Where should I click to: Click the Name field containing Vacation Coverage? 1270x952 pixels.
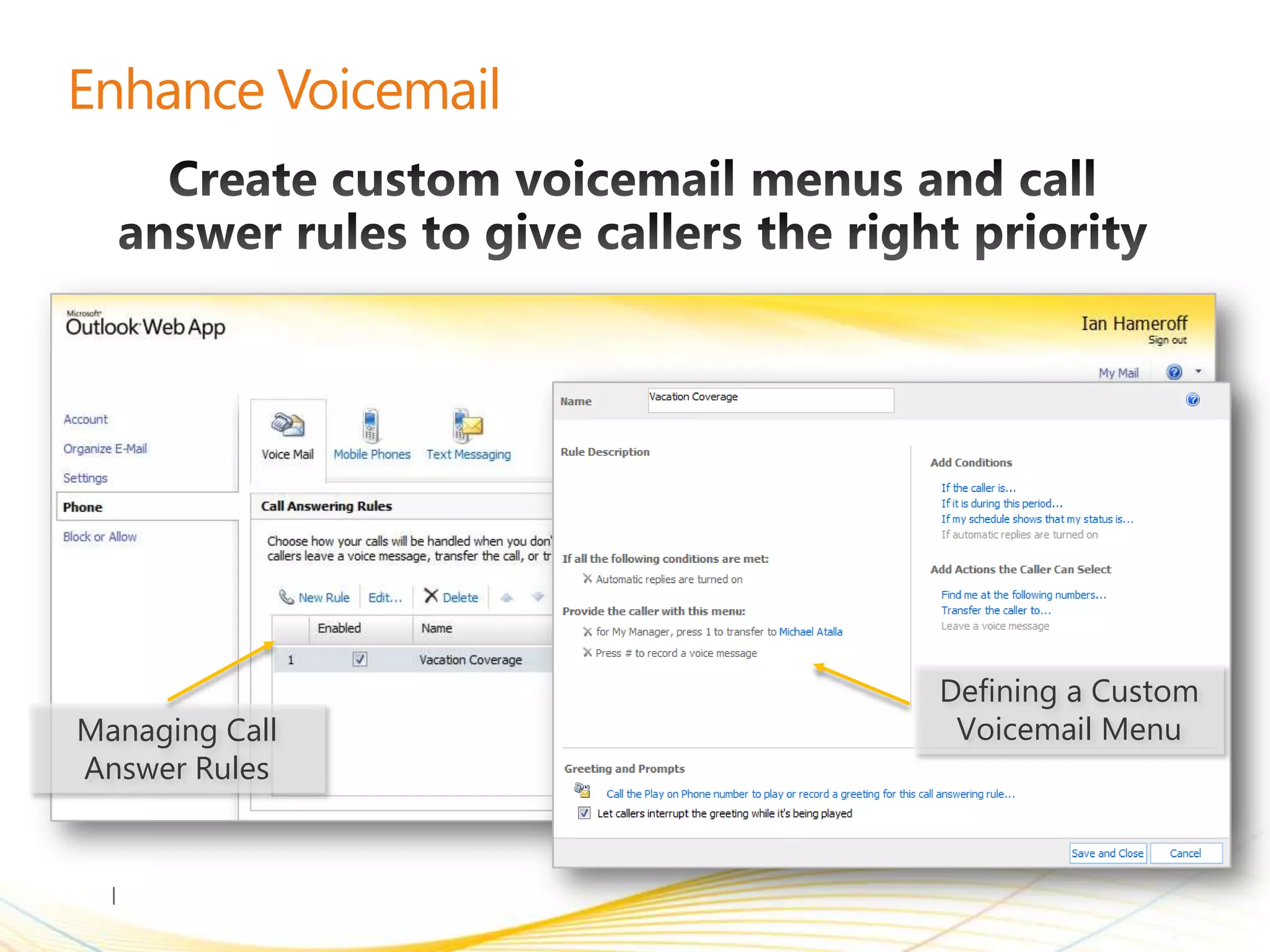pos(771,400)
